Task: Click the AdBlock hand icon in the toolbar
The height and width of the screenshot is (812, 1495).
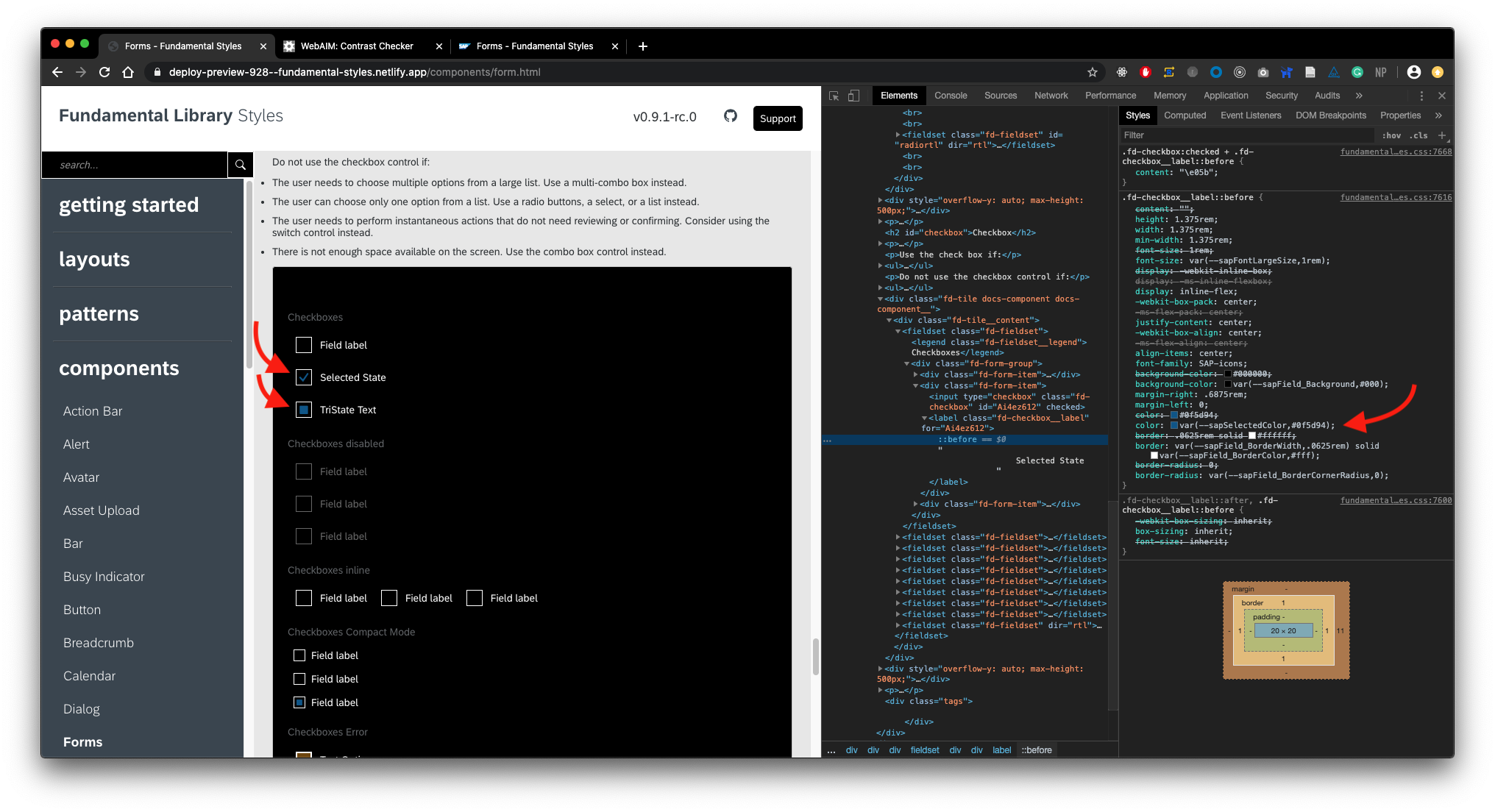Action: [1146, 72]
